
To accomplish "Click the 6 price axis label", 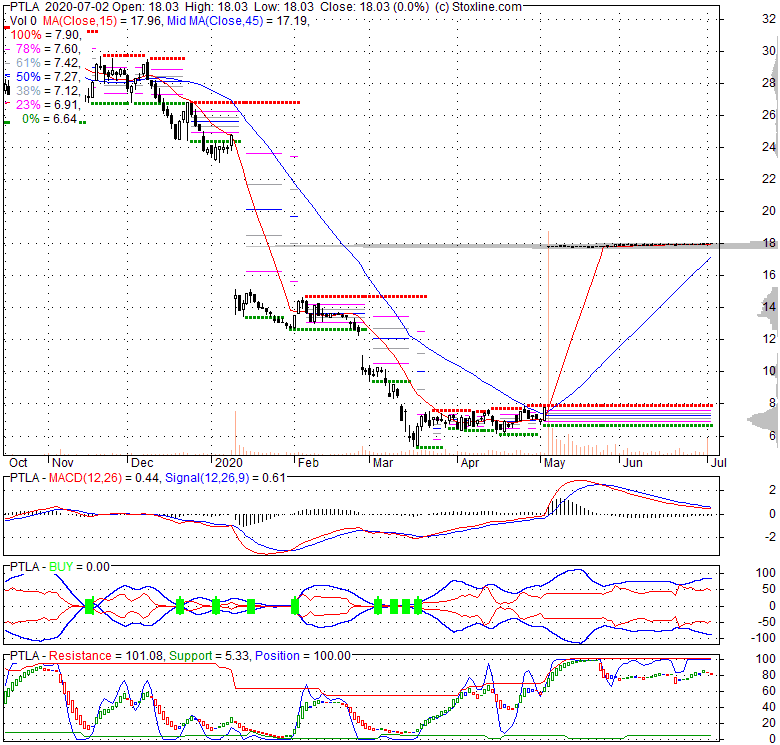I will point(772,436).
